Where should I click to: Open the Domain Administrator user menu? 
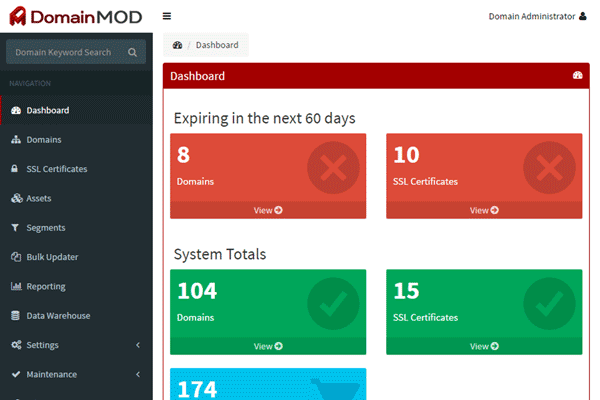531,16
